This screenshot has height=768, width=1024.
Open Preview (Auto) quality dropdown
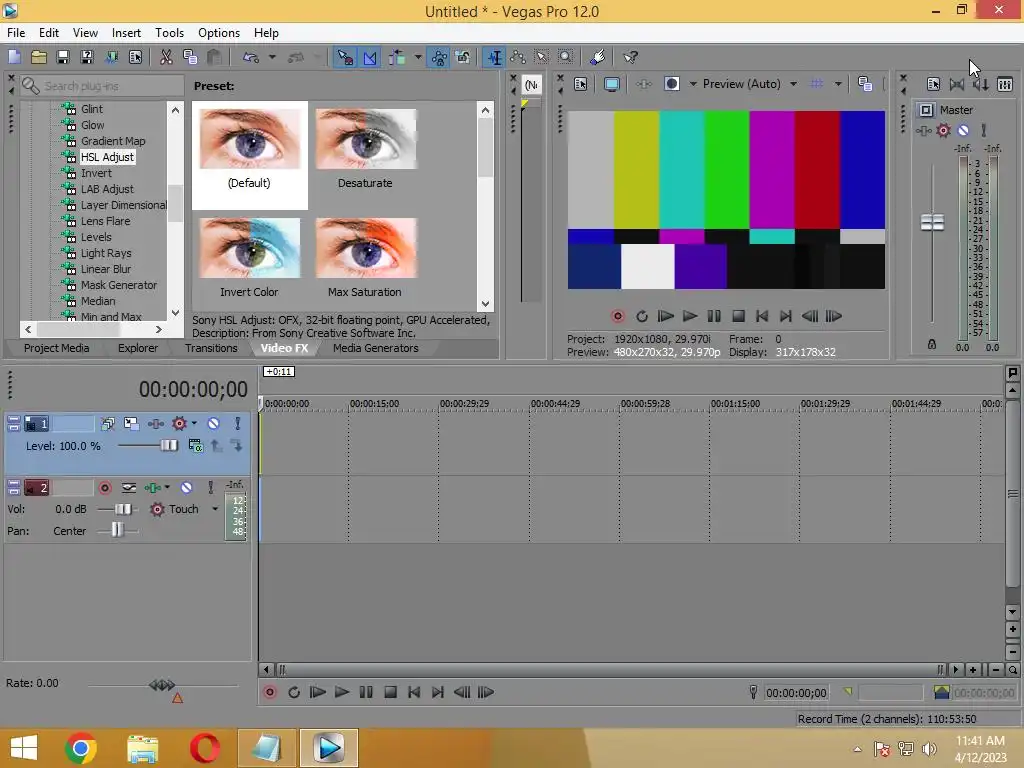coord(793,84)
